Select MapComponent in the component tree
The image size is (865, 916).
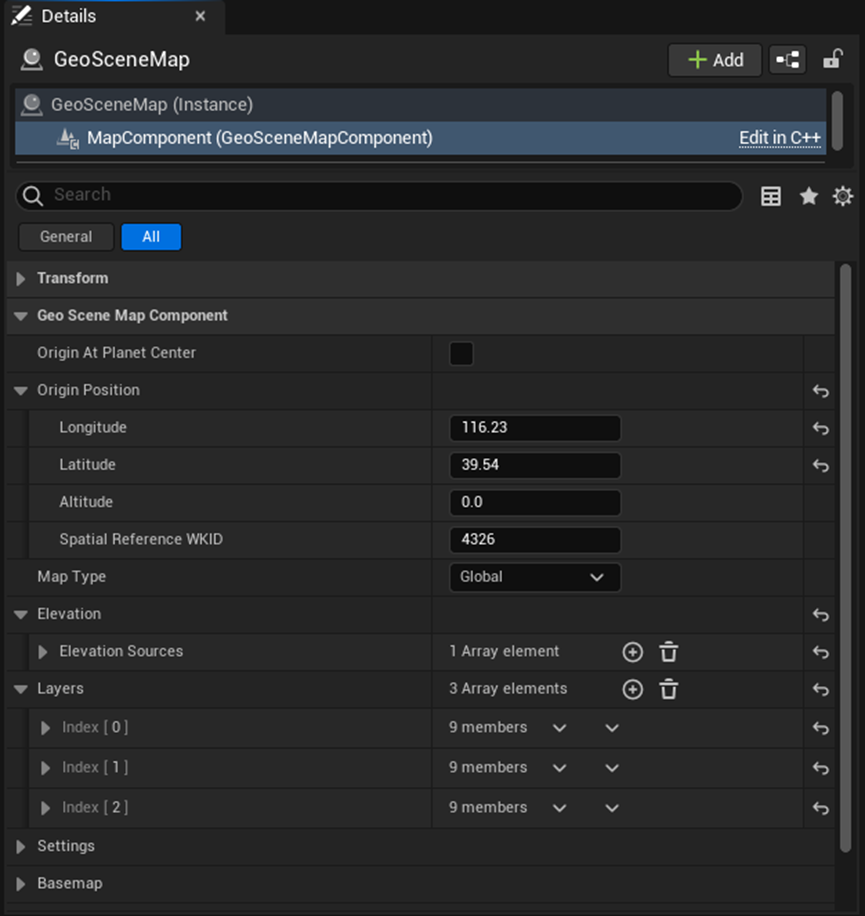pos(259,138)
